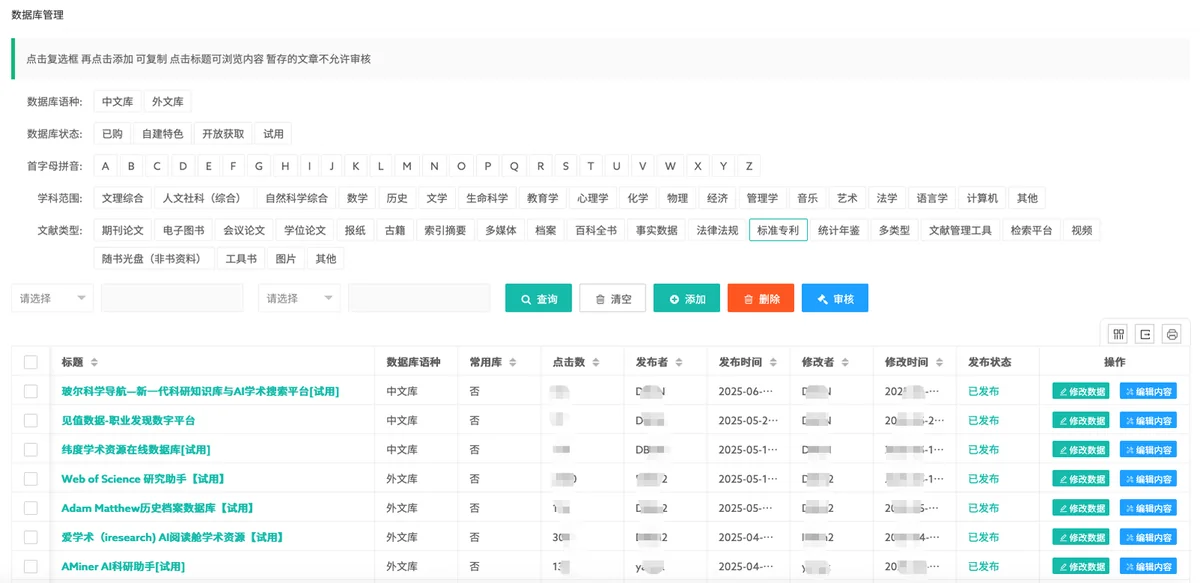Filter by 中文库 language
1200x583 pixels.
[117, 102]
